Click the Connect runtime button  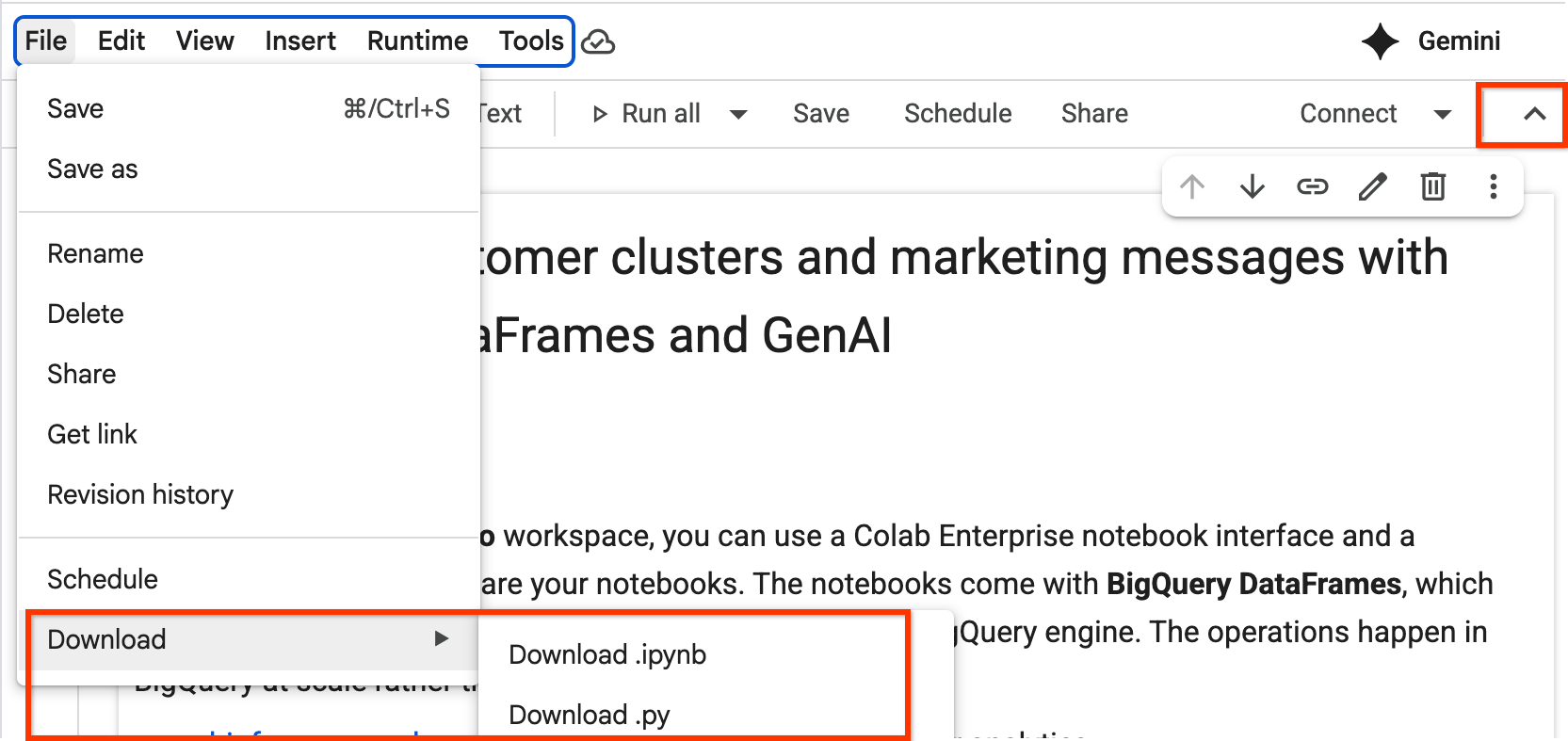(x=1348, y=114)
